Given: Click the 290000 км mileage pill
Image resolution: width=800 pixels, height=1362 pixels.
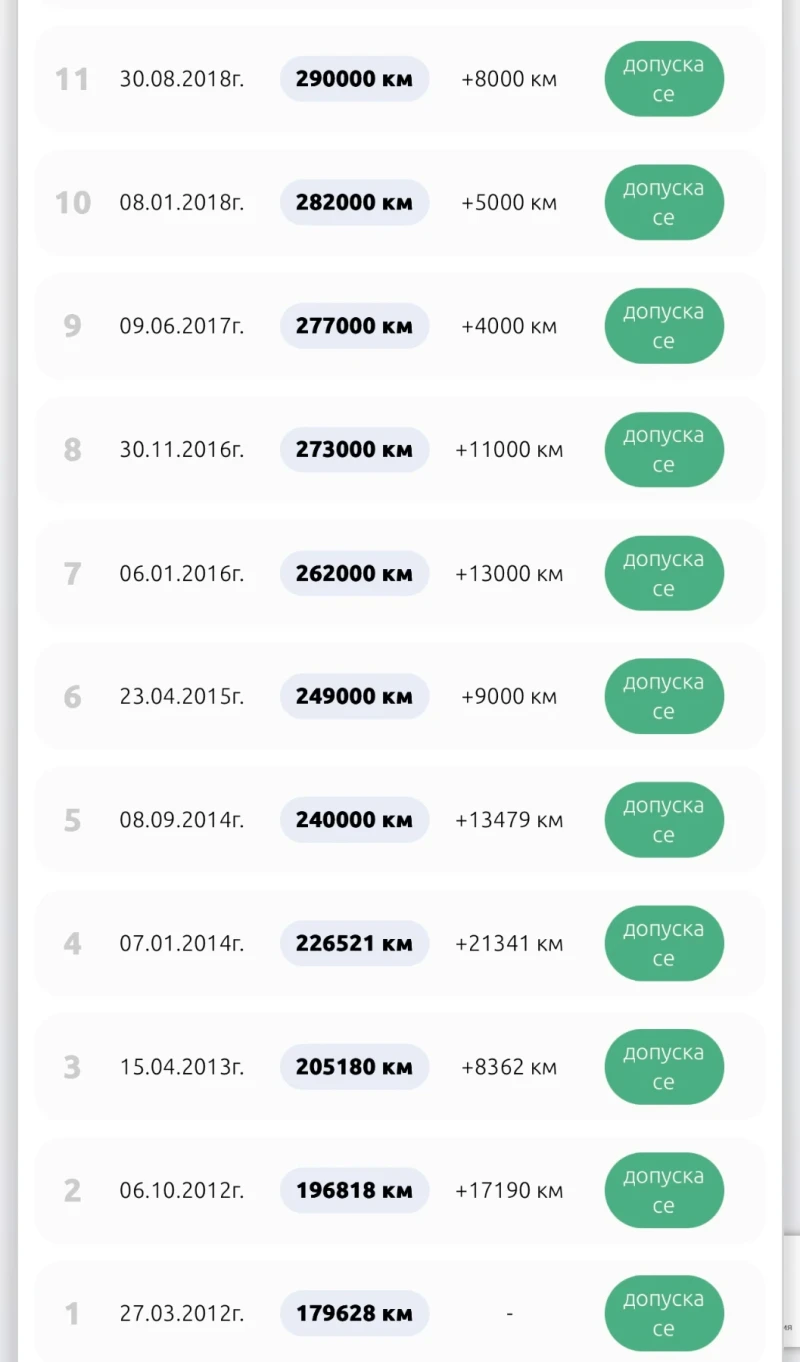Looking at the screenshot, I should 354,79.
